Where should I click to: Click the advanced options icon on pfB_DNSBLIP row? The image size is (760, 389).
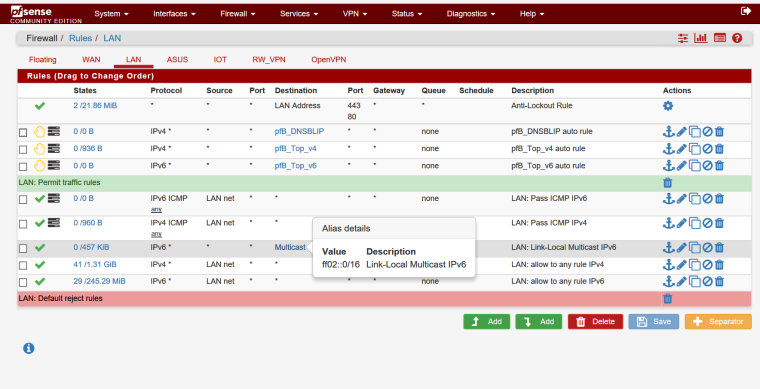[54, 131]
